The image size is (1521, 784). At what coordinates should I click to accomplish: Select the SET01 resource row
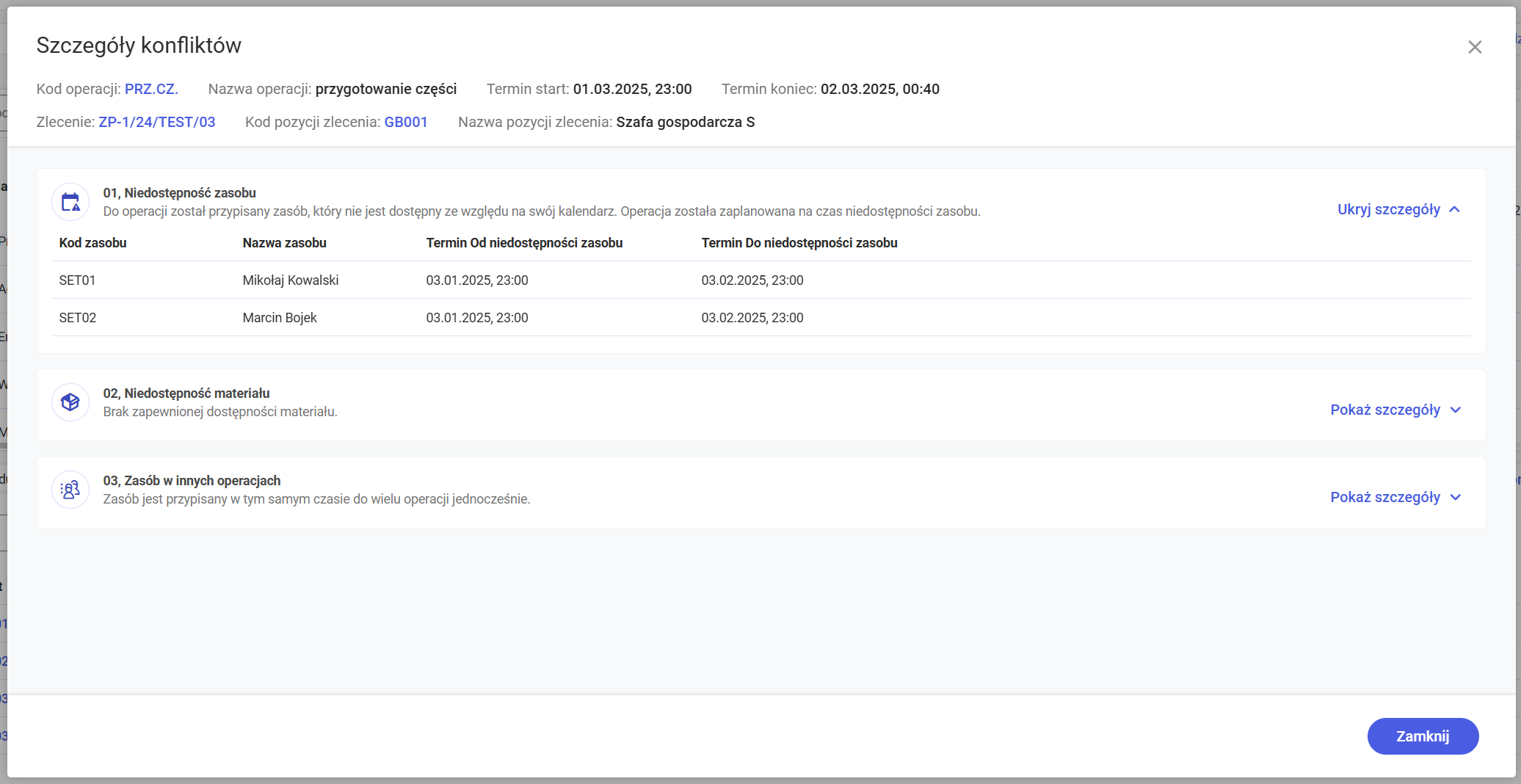pos(77,280)
